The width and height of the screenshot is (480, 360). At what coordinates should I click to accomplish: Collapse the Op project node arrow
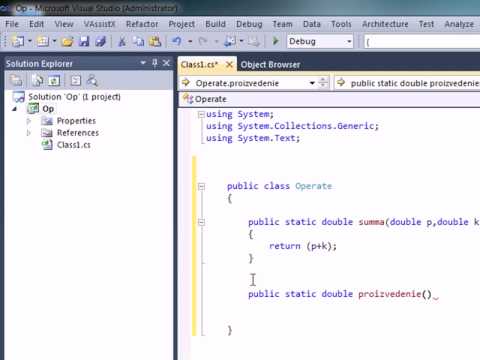coord(14,109)
